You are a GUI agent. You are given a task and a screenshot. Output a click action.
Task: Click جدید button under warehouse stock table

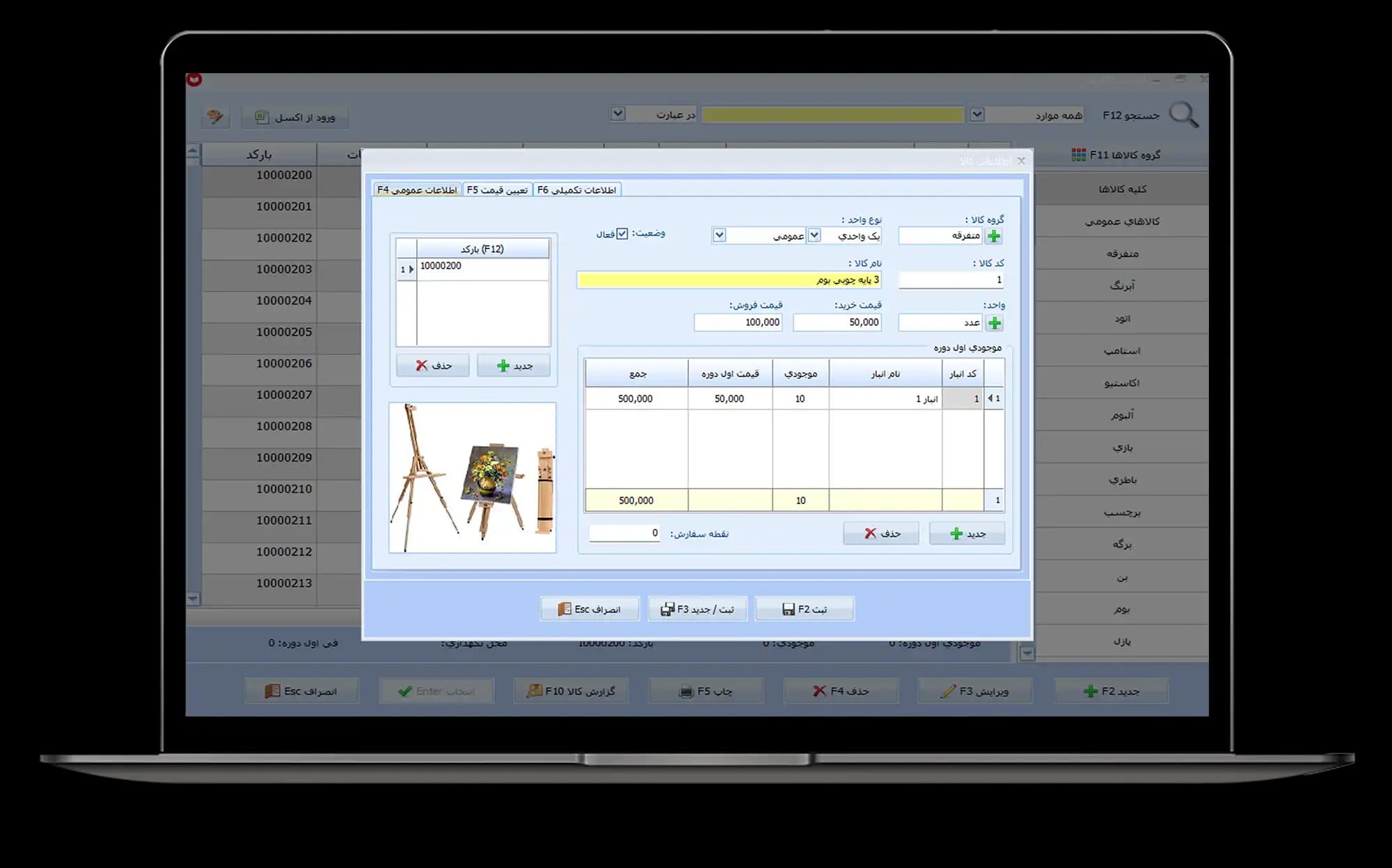click(967, 533)
